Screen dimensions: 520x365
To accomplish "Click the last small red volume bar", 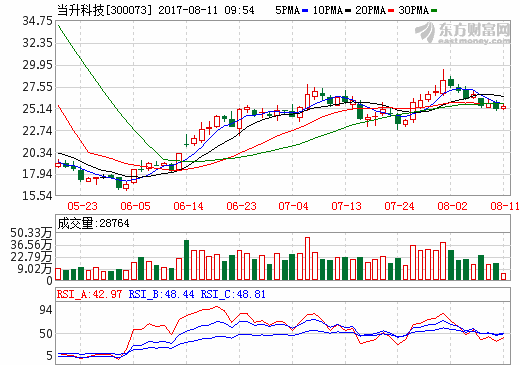I will [x=503, y=276].
